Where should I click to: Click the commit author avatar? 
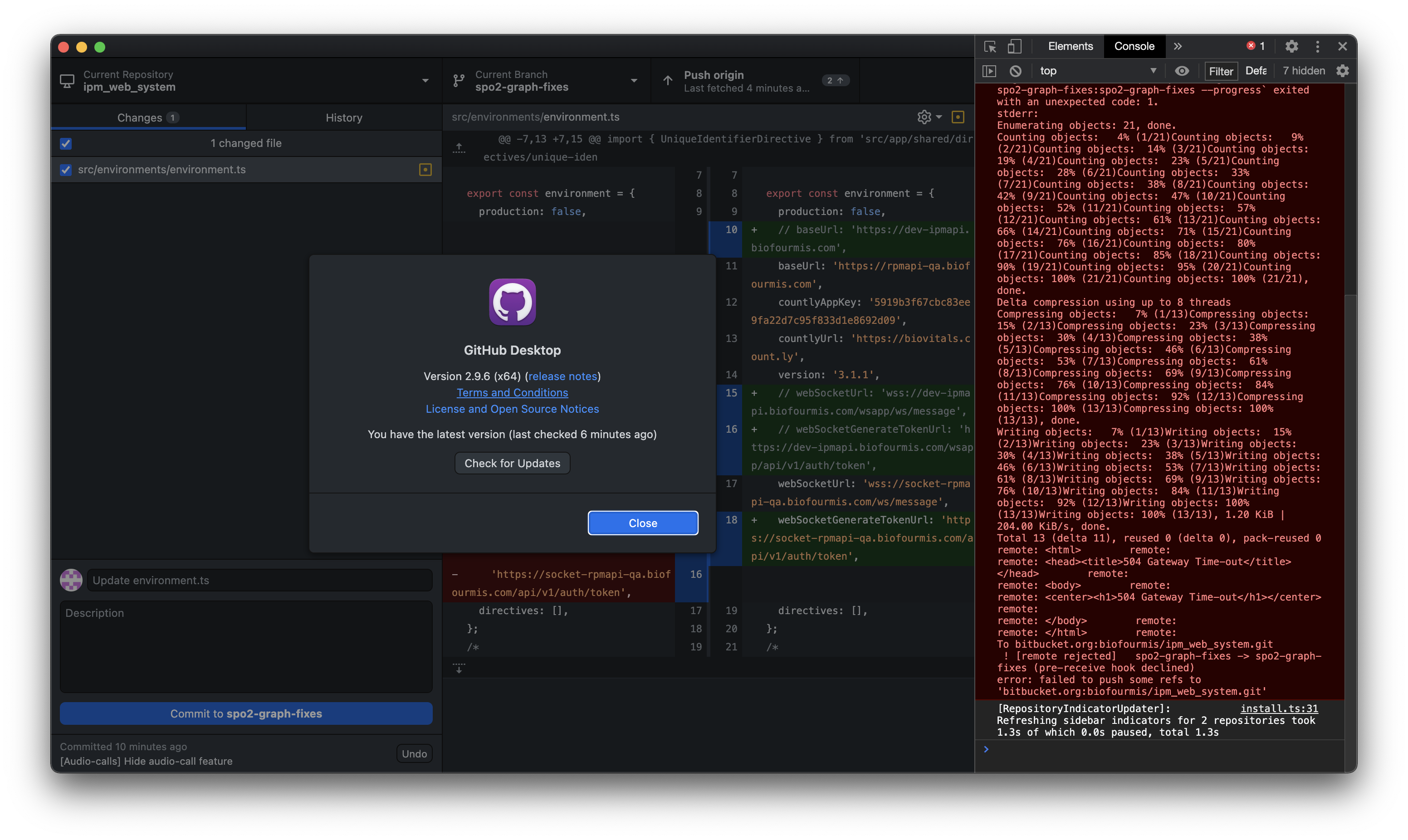point(71,580)
